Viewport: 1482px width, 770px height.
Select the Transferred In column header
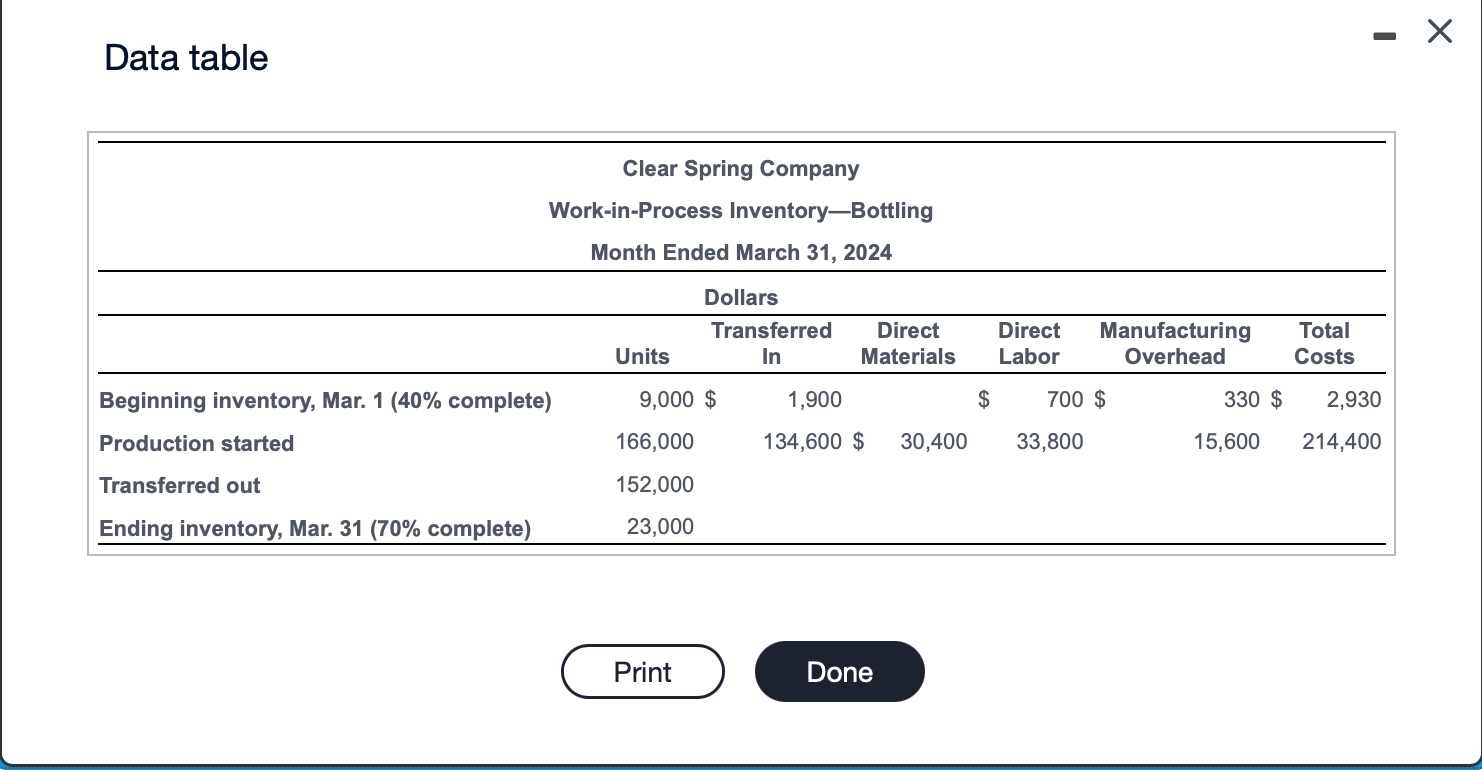click(771, 343)
